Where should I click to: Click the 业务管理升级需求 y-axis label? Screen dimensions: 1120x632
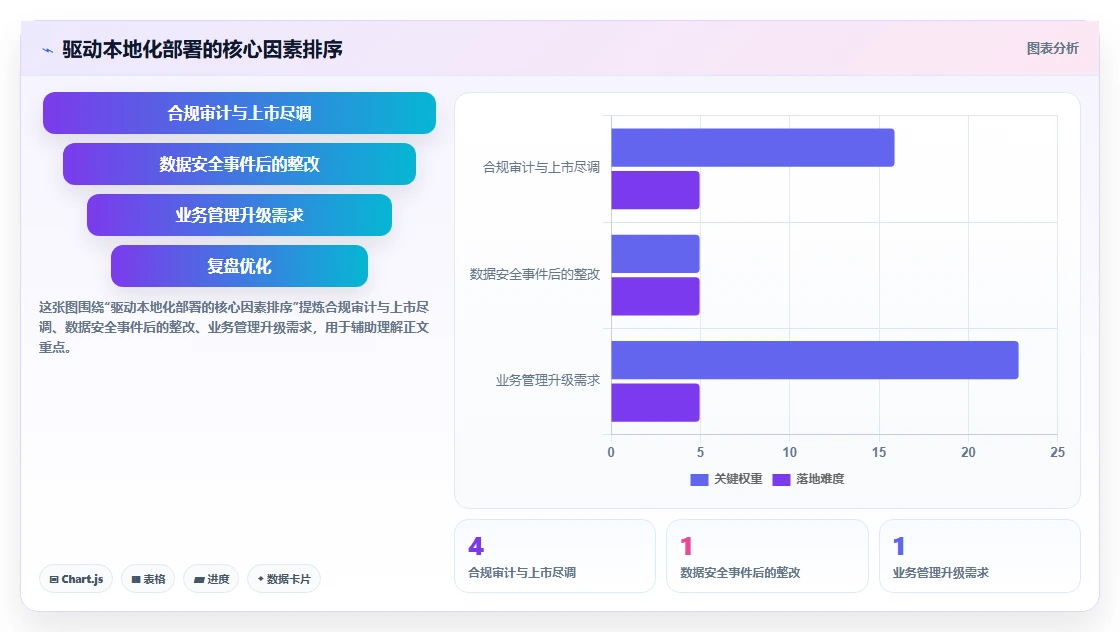coord(548,381)
